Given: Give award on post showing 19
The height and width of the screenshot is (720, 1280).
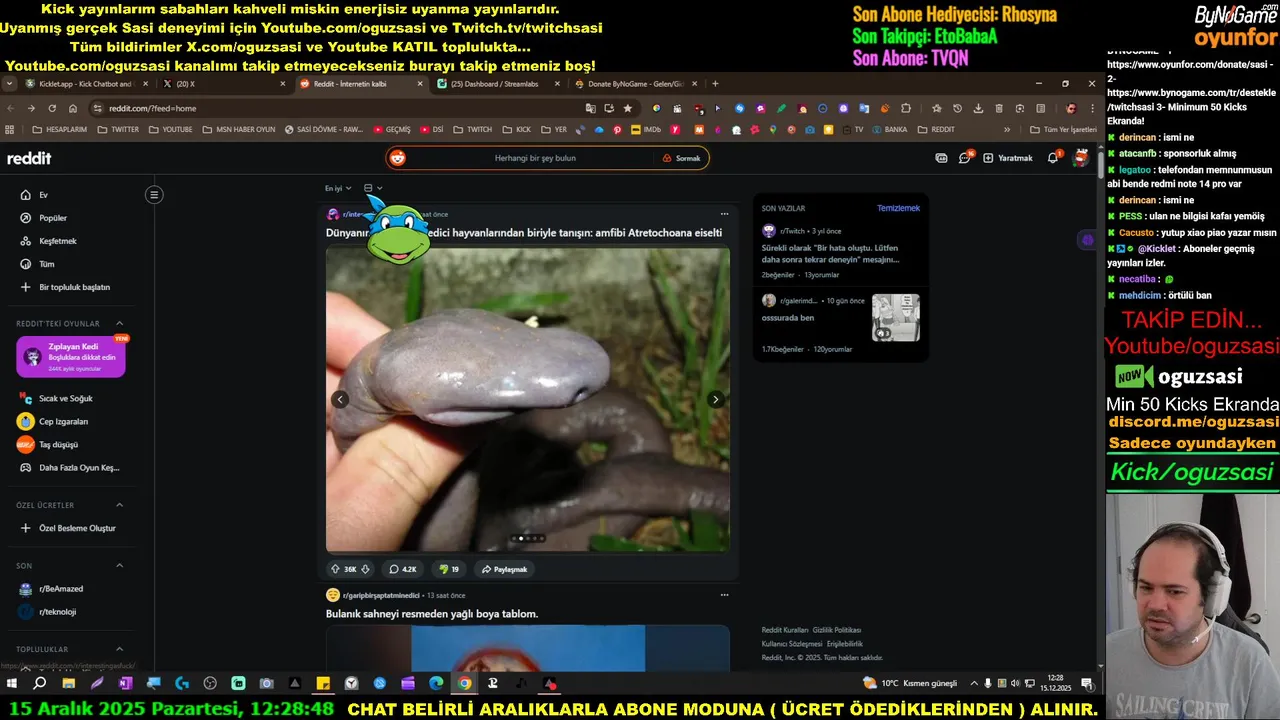Looking at the screenshot, I should 449,569.
